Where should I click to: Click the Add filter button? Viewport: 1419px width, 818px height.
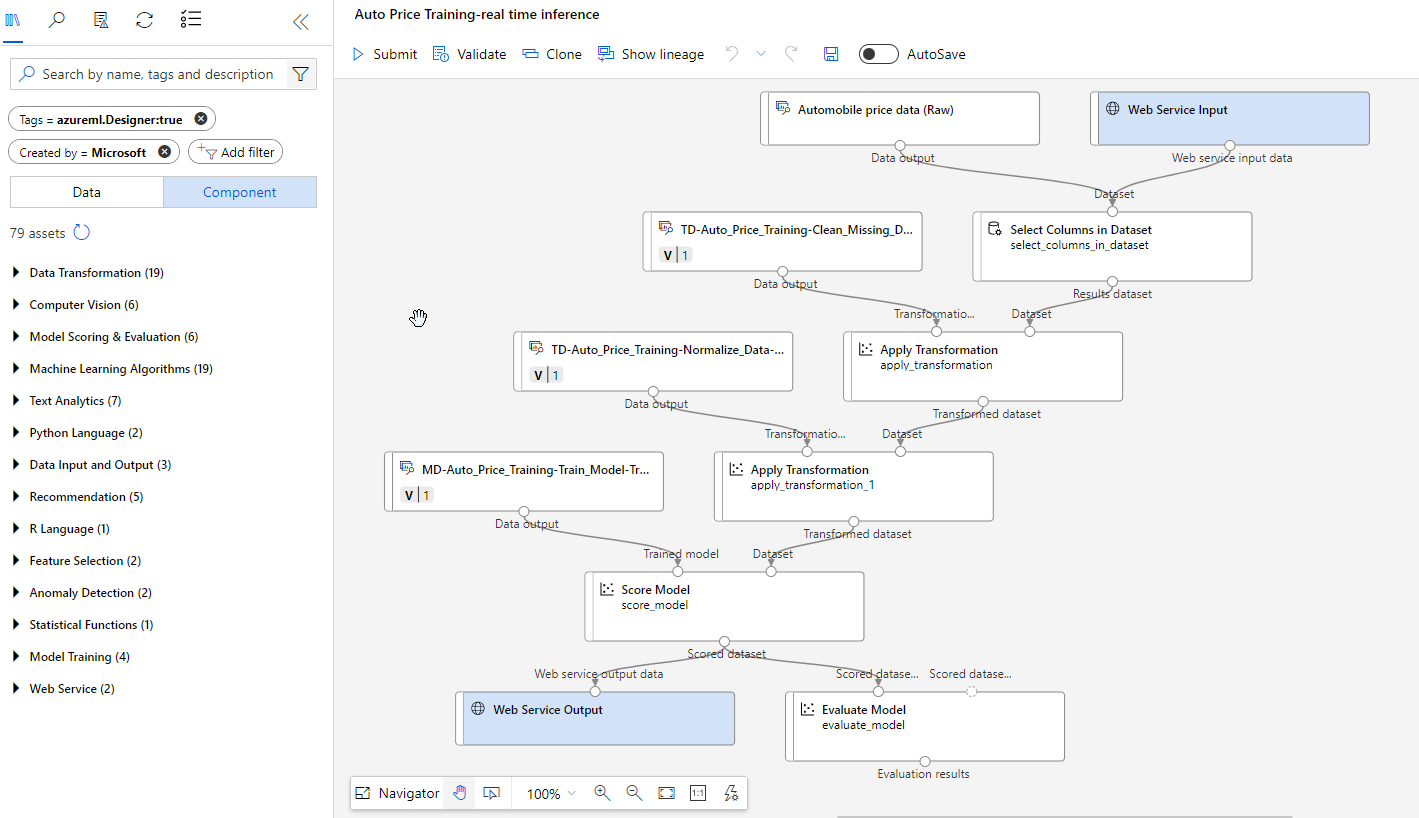236,152
